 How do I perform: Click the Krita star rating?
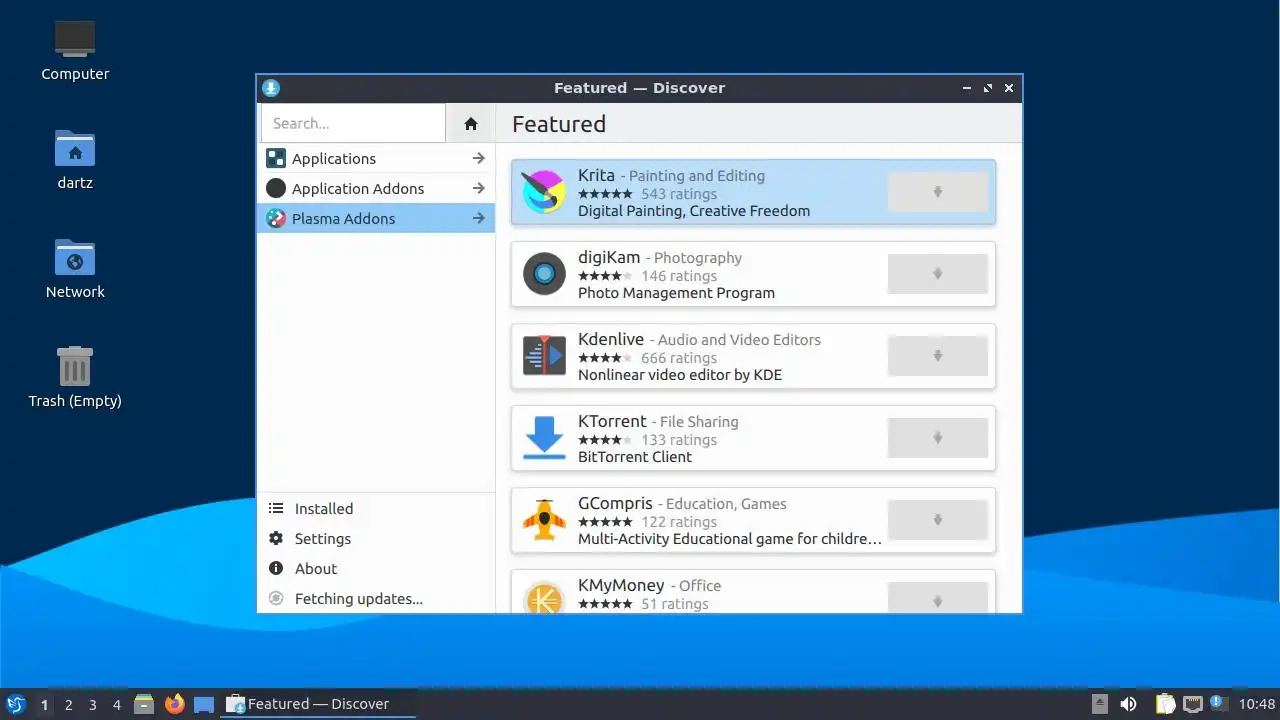pos(605,194)
